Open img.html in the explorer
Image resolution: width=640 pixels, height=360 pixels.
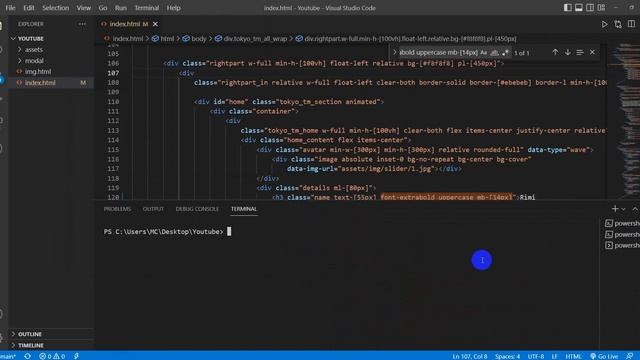pos(51,71)
